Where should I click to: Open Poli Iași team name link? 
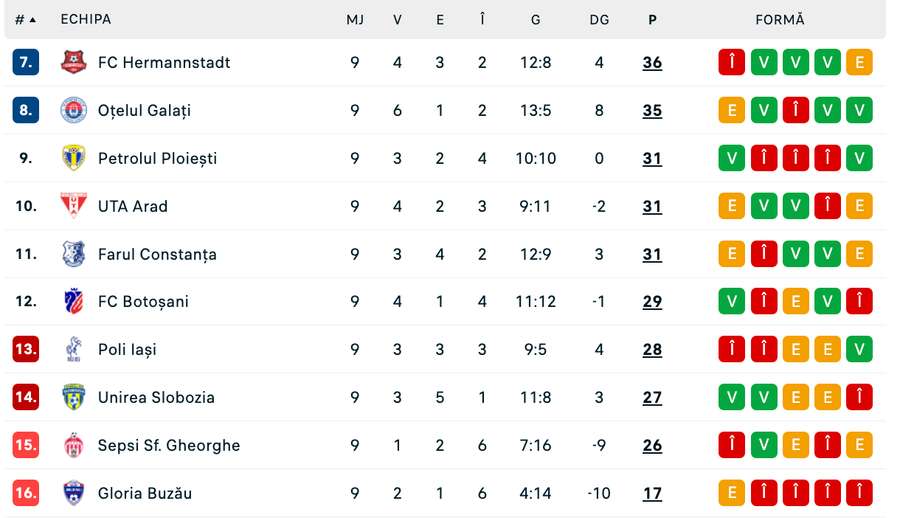[x=127, y=349]
